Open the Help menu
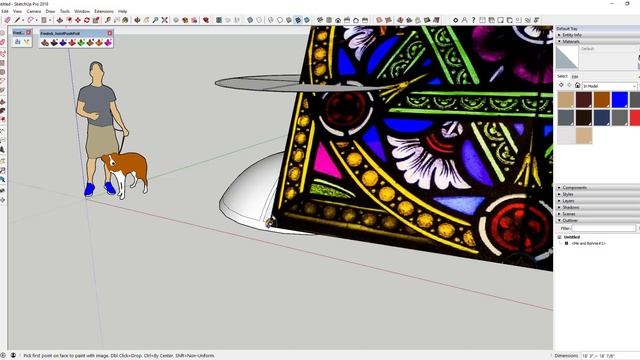Image resolution: width=640 pixels, height=360 pixels. tap(122, 11)
